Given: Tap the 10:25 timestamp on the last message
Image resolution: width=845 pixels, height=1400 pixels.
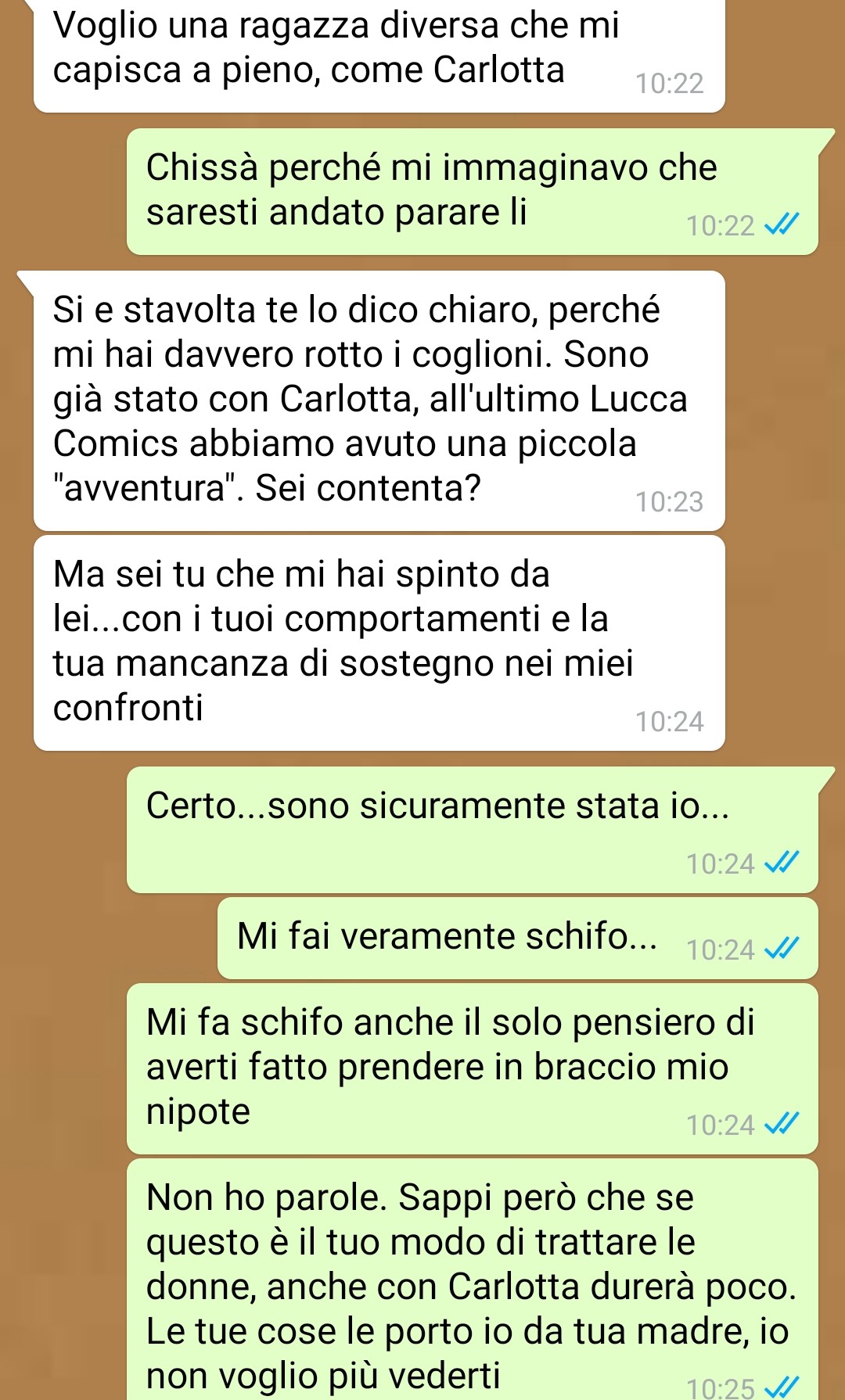Looking at the screenshot, I should point(721,1388).
